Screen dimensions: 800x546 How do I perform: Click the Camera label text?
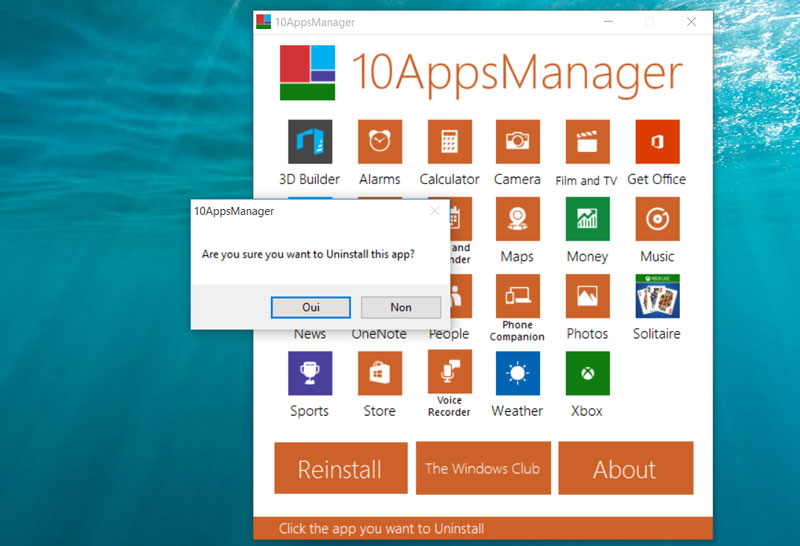pyautogui.click(x=517, y=179)
